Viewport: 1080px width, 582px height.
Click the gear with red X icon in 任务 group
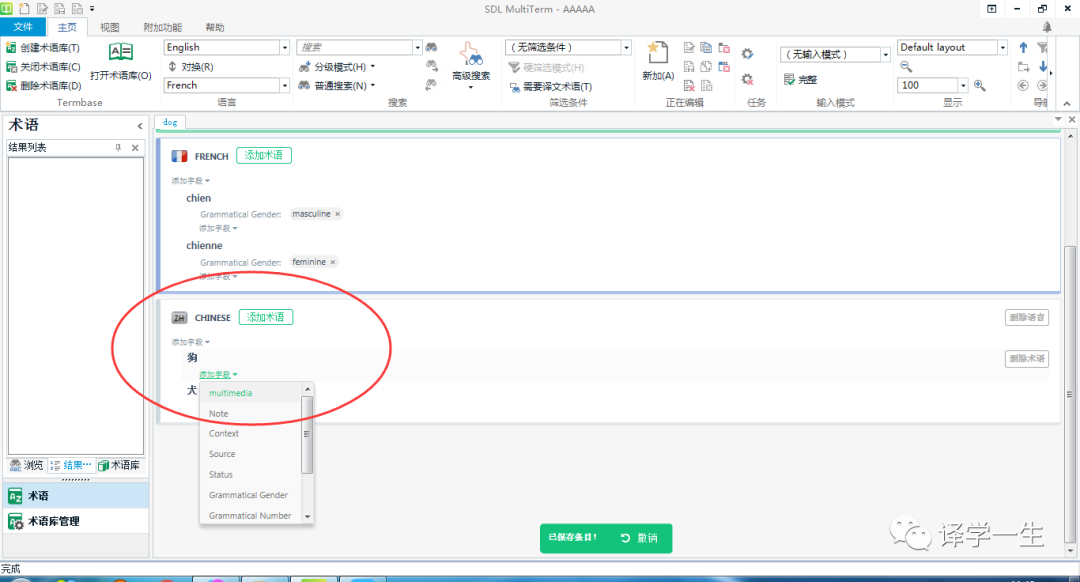[x=747, y=79]
